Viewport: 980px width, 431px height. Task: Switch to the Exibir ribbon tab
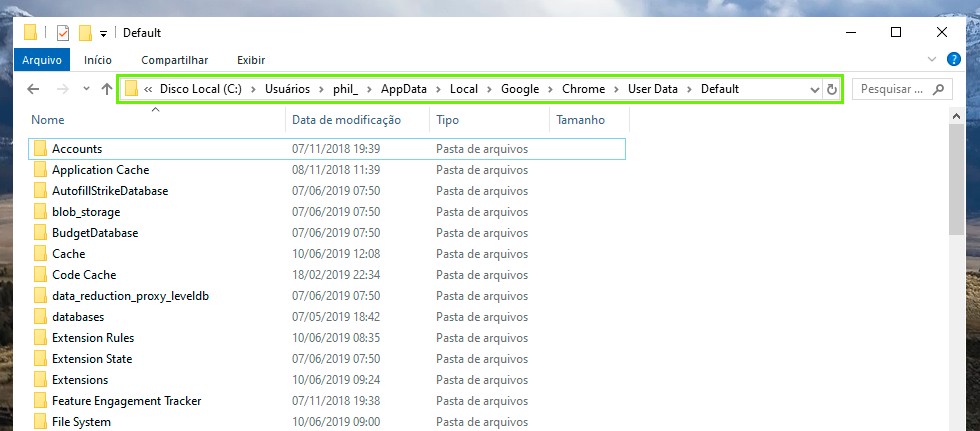coord(251,60)
